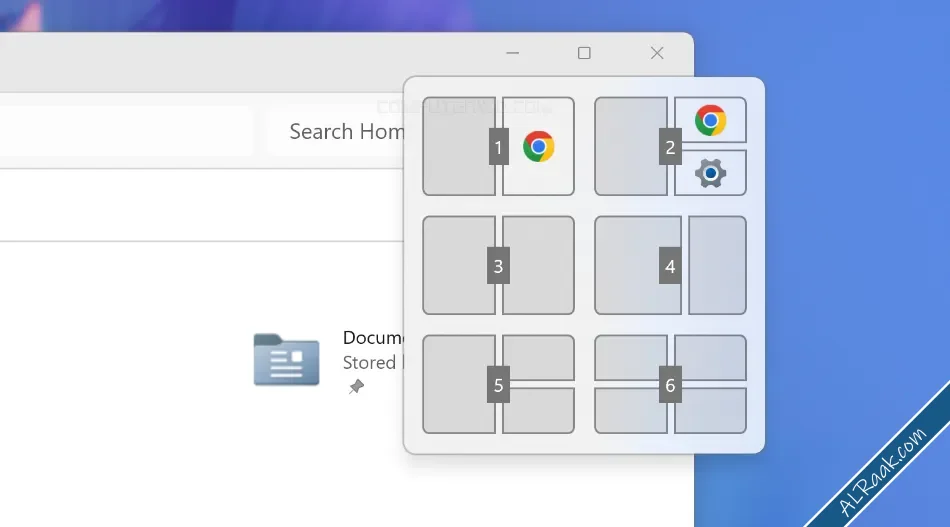Snap to bottom-right quadrant of layout 6
The height and width of the screenshot is (527, 950).
[x=710, y=410]
